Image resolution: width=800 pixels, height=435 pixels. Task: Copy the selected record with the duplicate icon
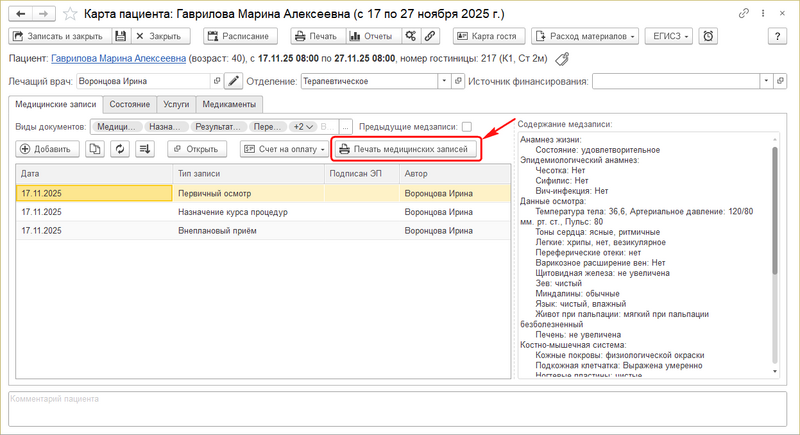(95, 149)
